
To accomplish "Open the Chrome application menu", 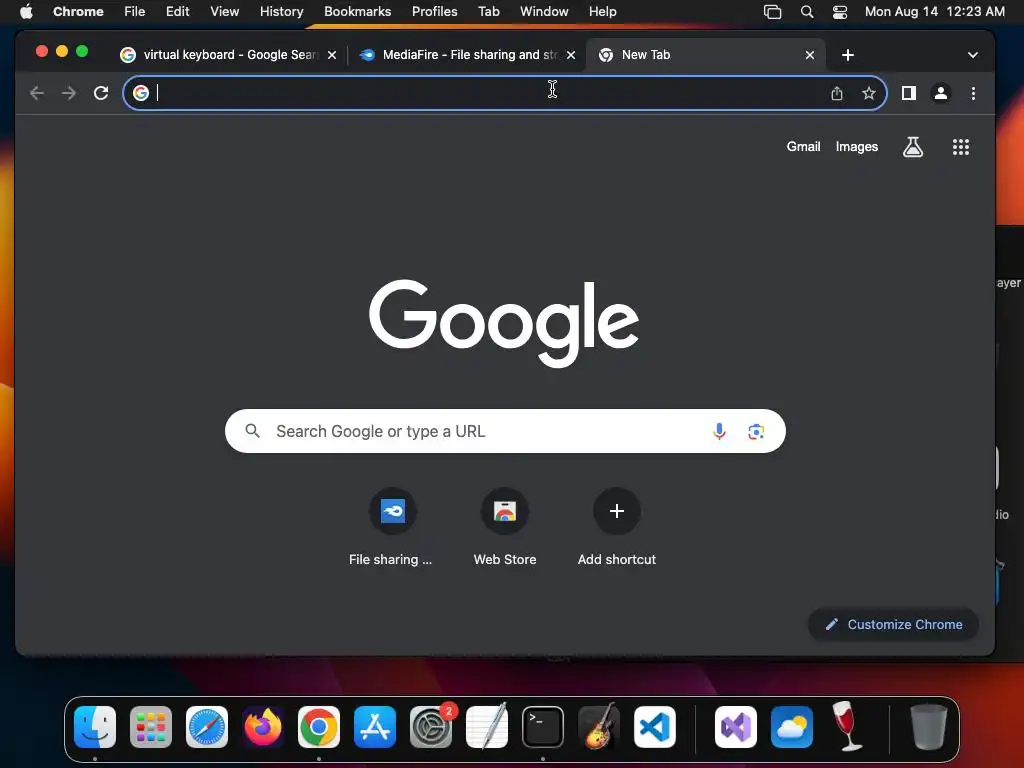I will [78, 12].
